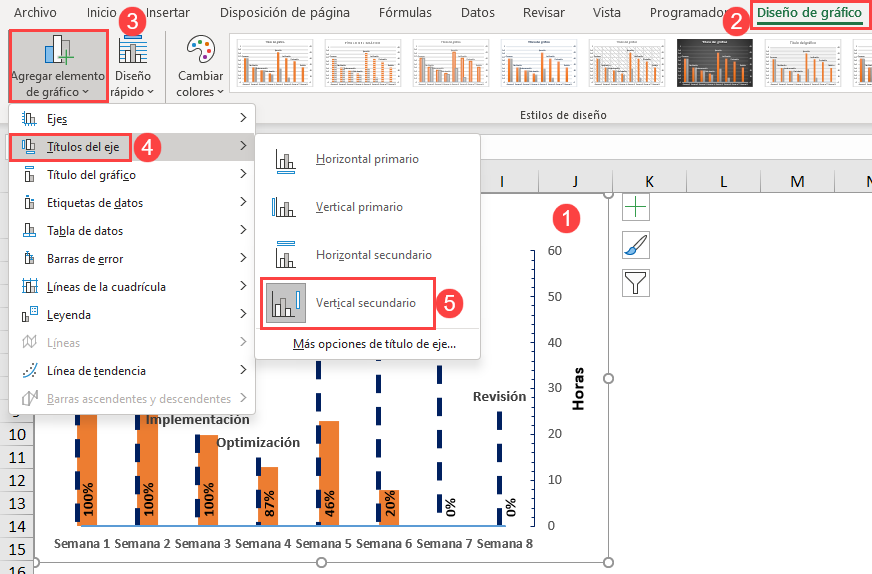Switch to Disposición de página tab
Screen dimensions: 872x574
tap(285, 12)
